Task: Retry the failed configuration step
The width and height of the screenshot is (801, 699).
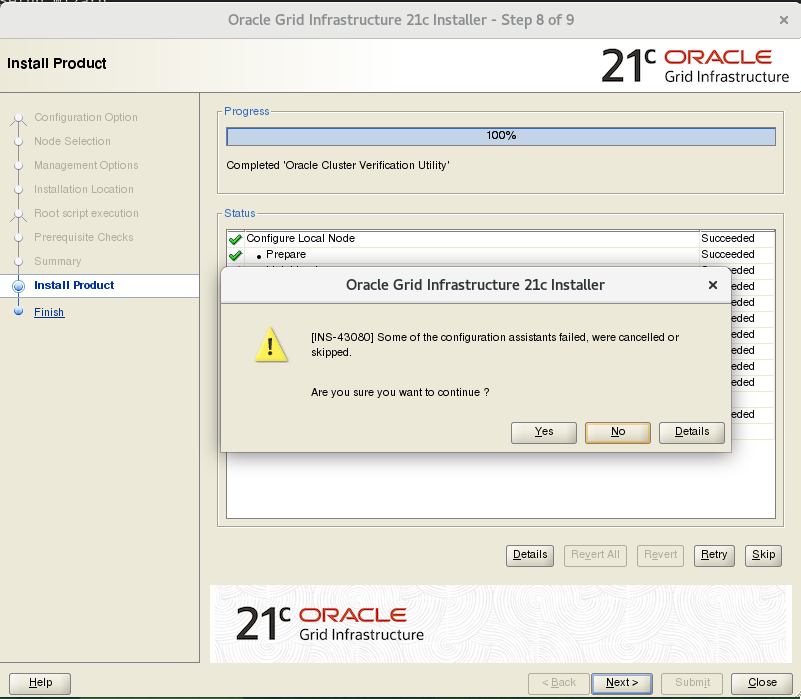Action: pyautogui.click(x=714, y=555)
